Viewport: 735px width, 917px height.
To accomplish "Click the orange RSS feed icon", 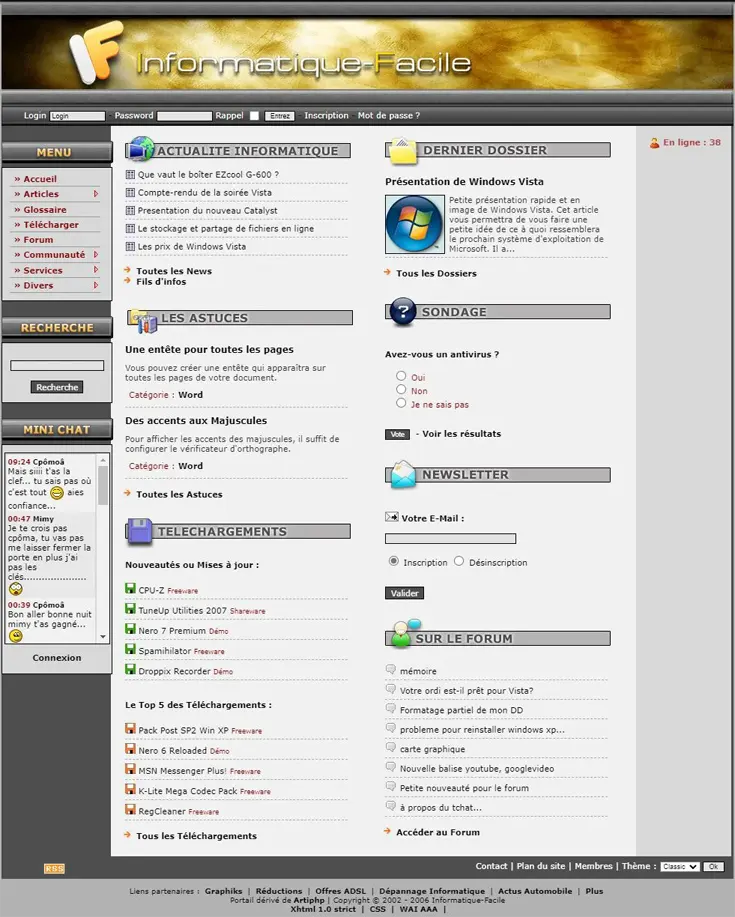I will [54, 868].
